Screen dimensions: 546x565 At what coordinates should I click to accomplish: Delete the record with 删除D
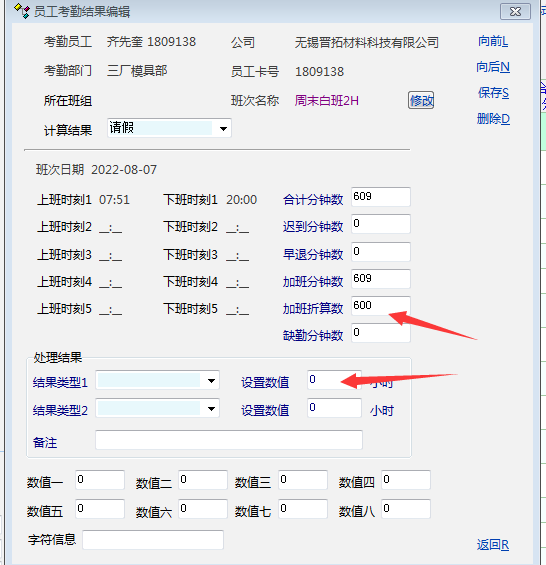coord(493,119)
